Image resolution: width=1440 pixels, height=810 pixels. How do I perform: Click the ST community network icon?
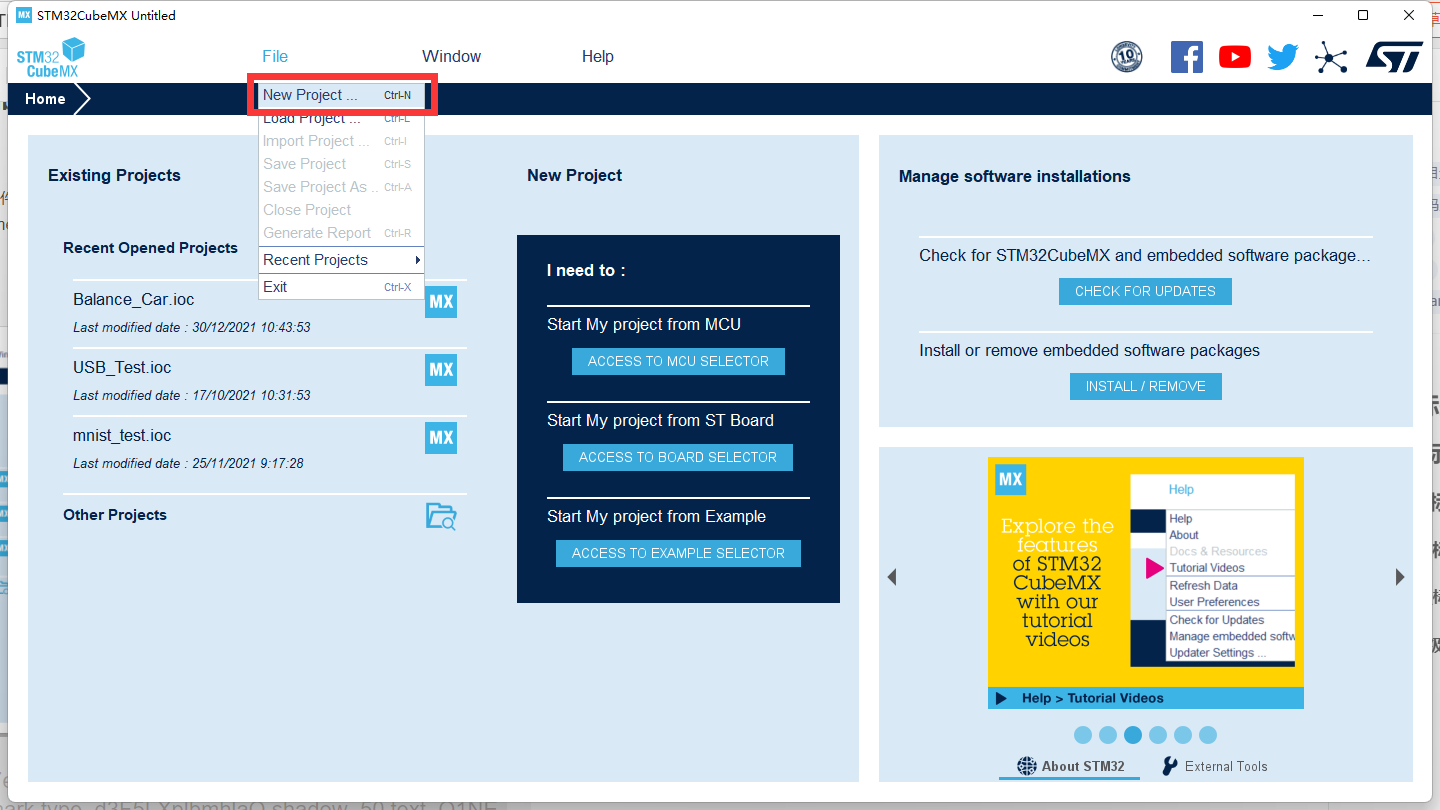(1331, 57)
